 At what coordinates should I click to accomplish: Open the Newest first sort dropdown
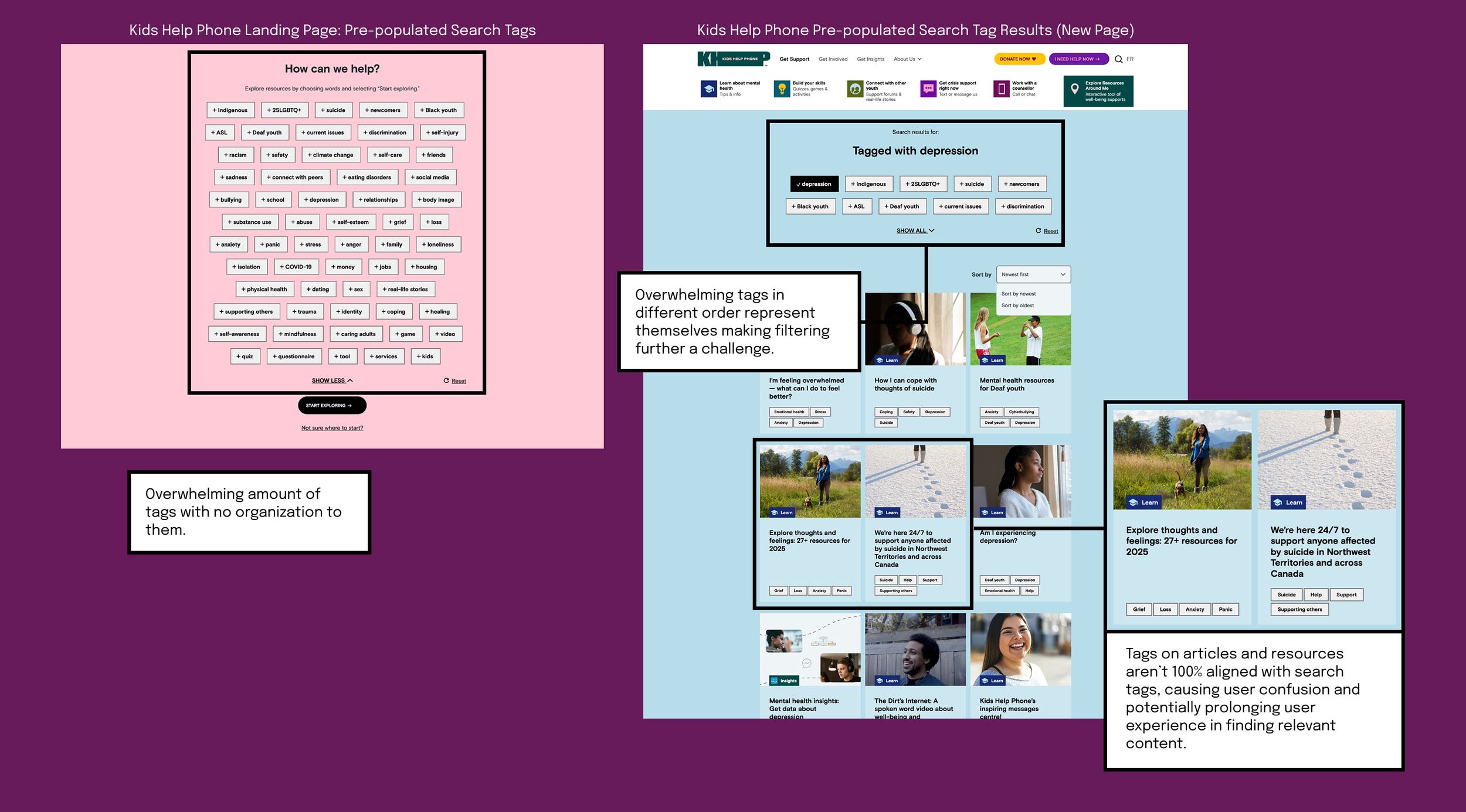pyautogui.click(x=1033, y=274)
